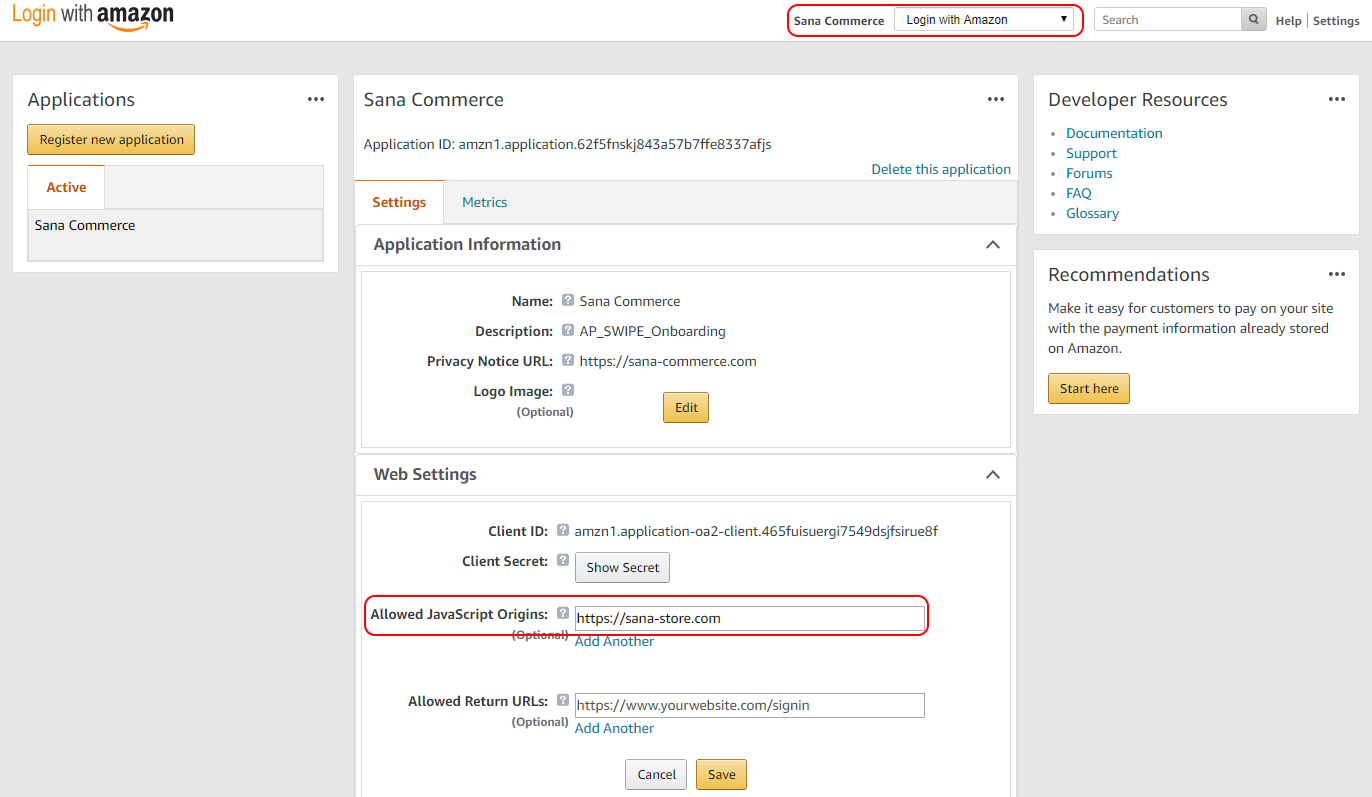Open Help in the top bar
Screen dimensions: 1372x797
coord(1288,21)
